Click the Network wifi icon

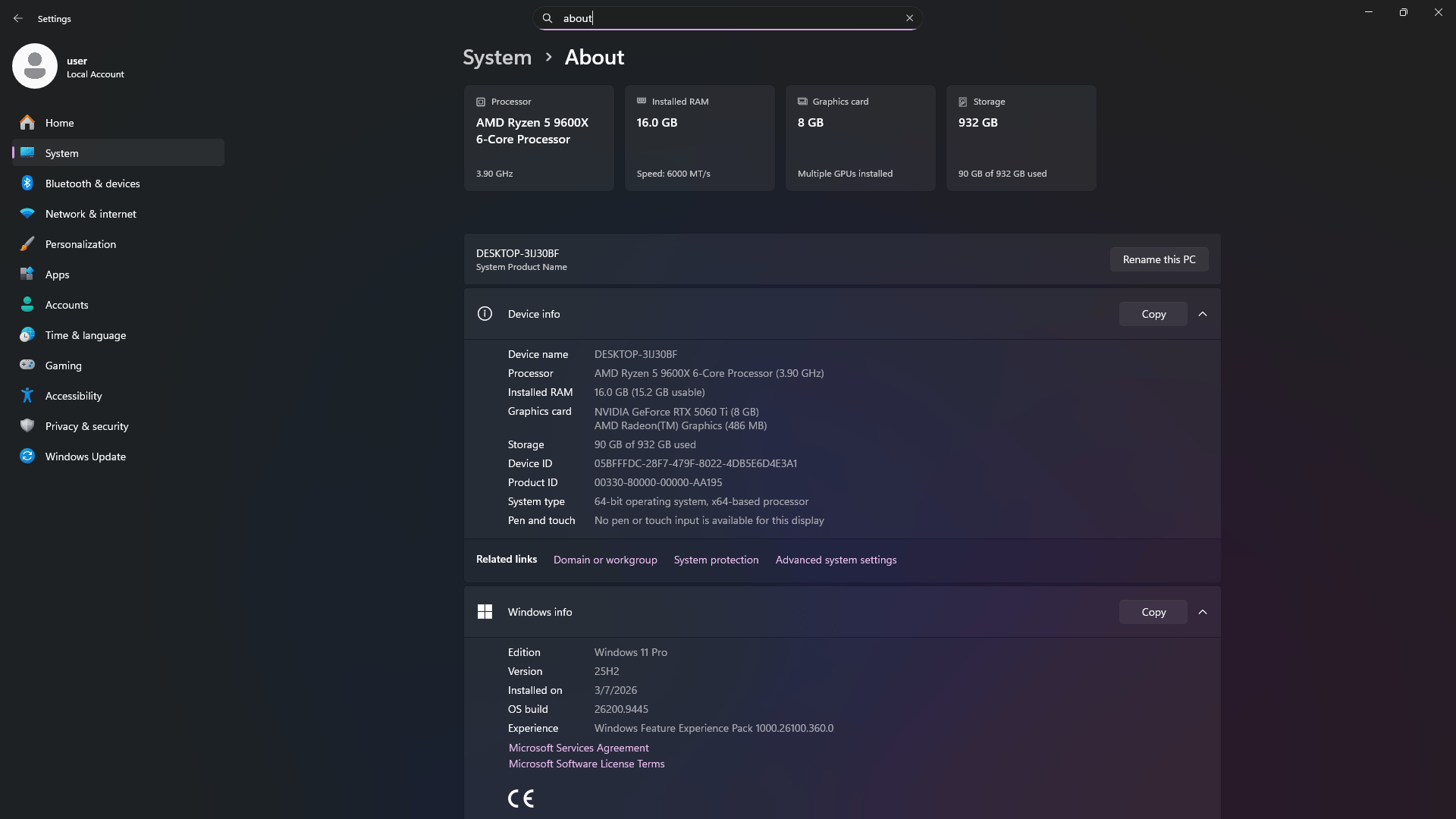(x=27, y=213)
